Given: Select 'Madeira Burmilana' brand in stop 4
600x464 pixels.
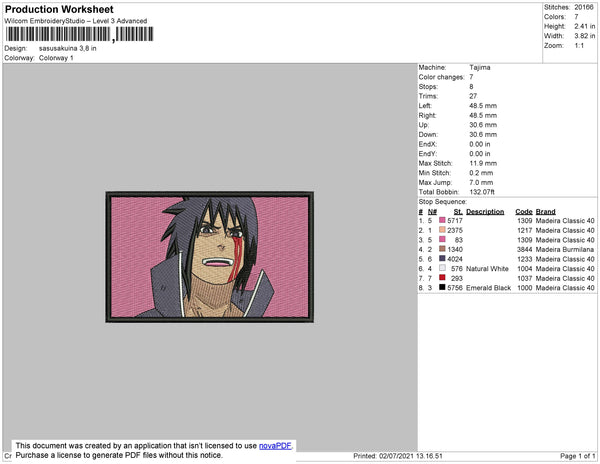Looking at the screenshot, I should point(564,249).
